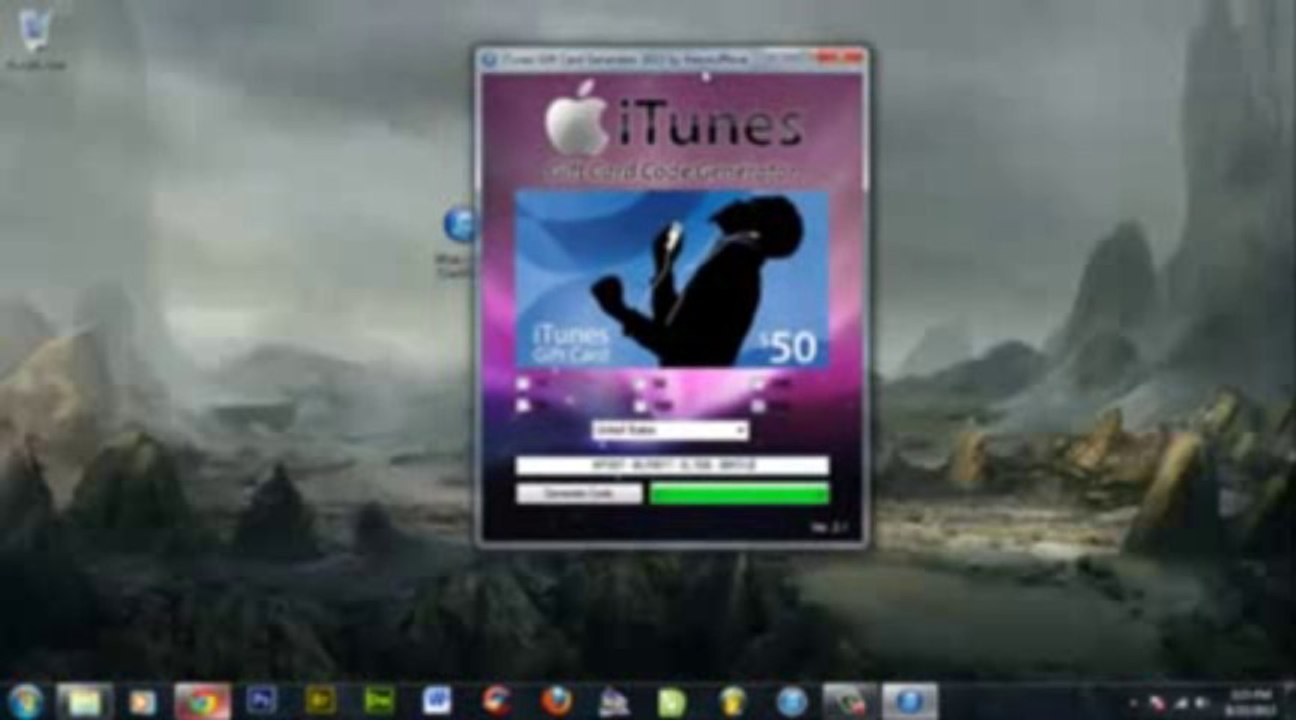The image size is (1296, 720).
Task: Click the $50 iTunes gift card image
Action: (x=672, y=280)
